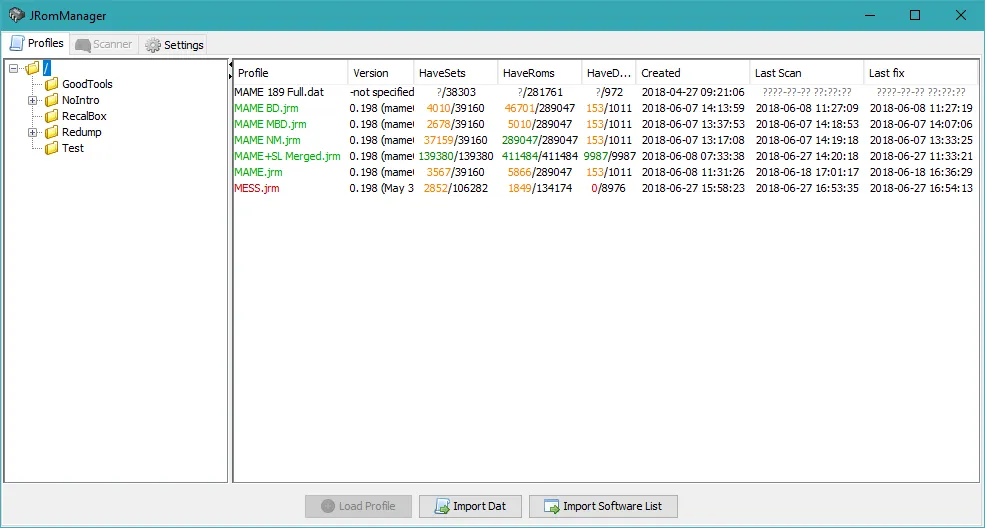Select the GoodTools folder label

tap(87, 84)
